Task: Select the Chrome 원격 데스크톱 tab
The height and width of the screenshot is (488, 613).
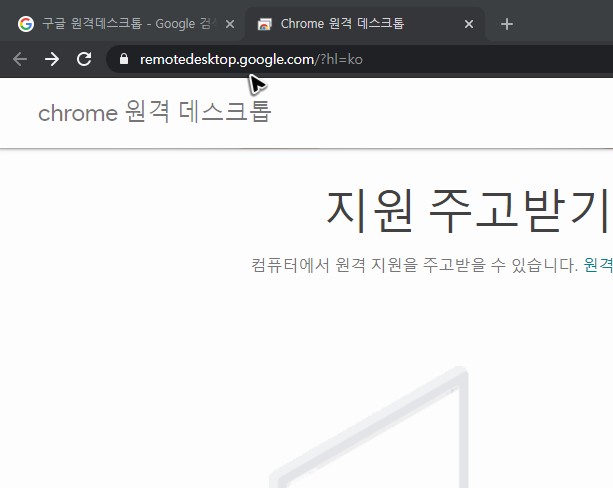Action: click(x=365, y=24)
